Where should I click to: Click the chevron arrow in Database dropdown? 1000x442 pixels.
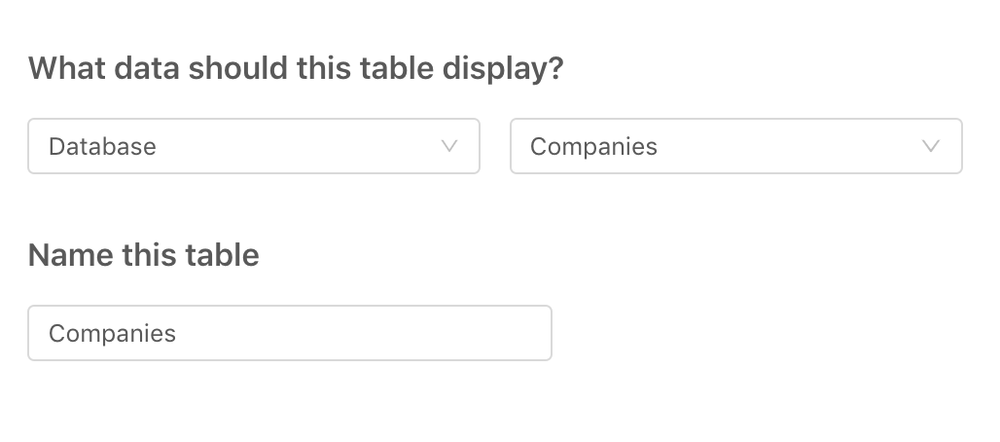click(x=449, y=146)
